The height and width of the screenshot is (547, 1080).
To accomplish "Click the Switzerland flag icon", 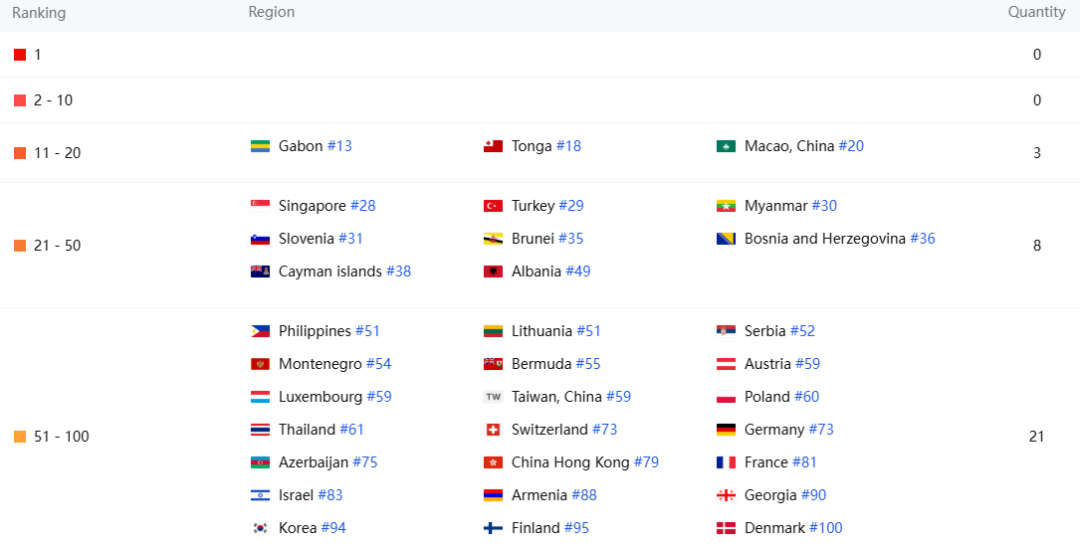I will tap(492, 430).
